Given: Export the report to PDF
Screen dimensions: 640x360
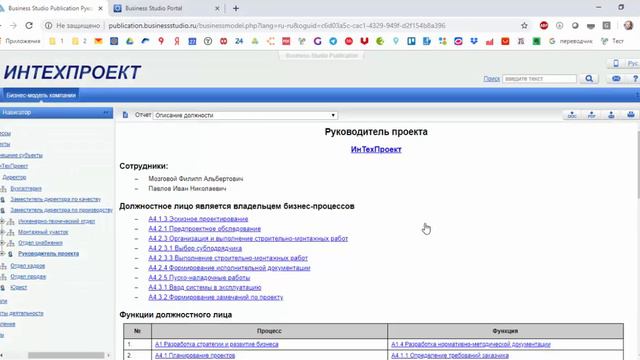Looking at the screenshot, I should coord(591,115).
